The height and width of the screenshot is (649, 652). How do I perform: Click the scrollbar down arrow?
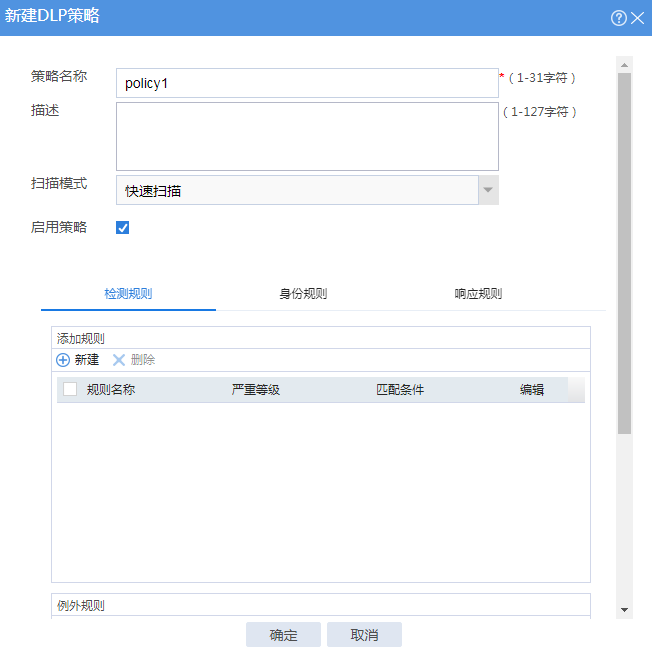tap(624, 609)
